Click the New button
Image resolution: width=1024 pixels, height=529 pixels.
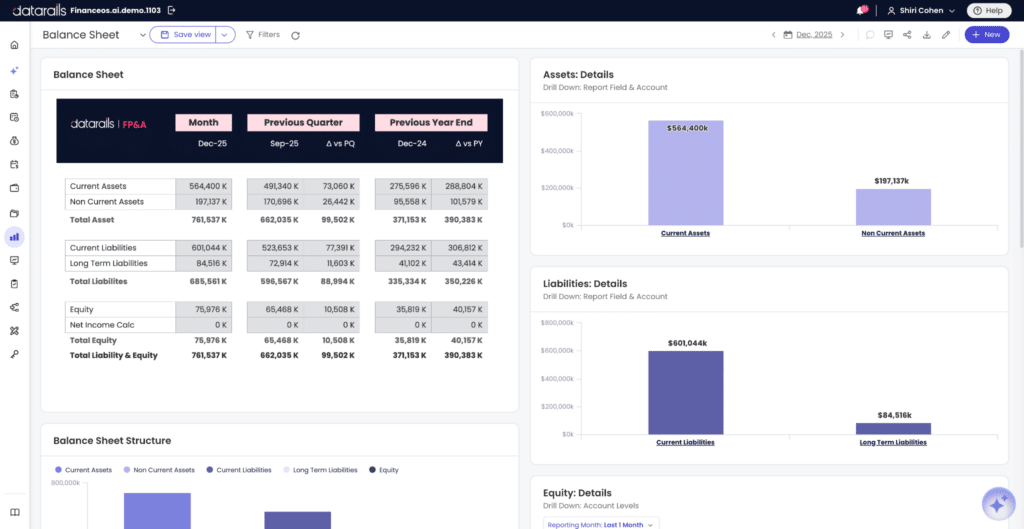(986, 35)
